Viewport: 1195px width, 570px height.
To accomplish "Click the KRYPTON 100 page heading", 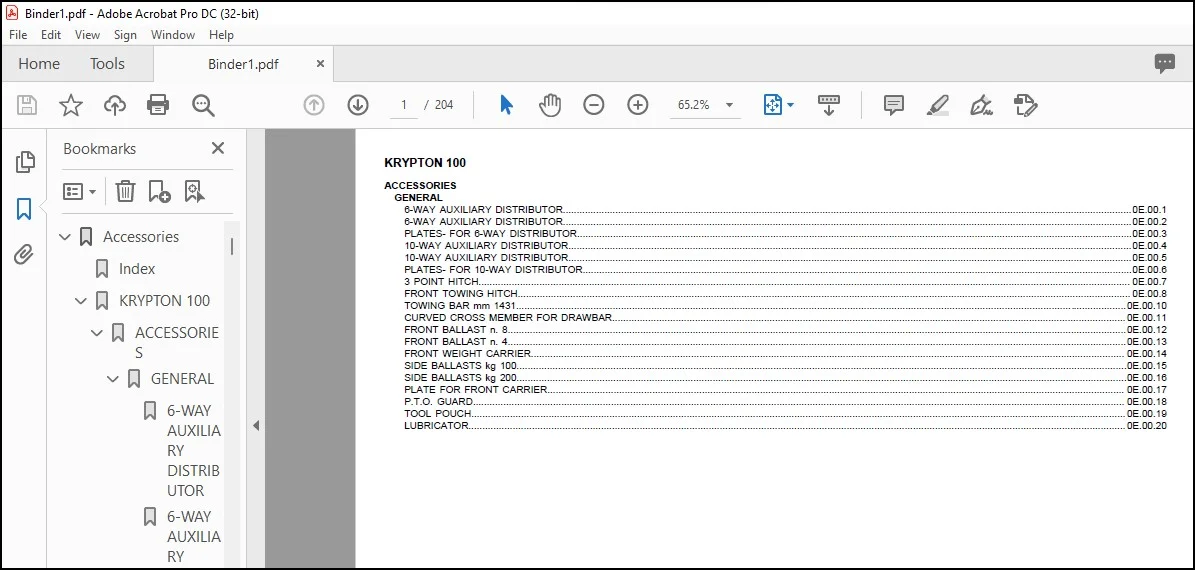I will tap(425, 162).
